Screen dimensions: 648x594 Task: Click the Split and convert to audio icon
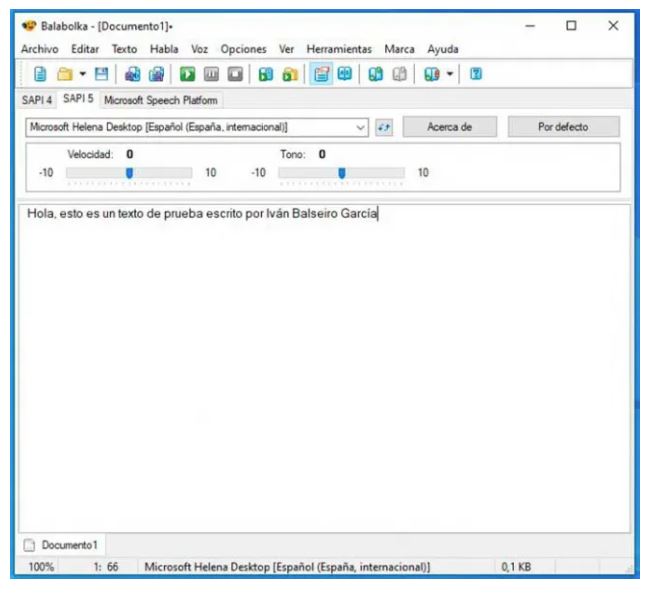[156, 74]
